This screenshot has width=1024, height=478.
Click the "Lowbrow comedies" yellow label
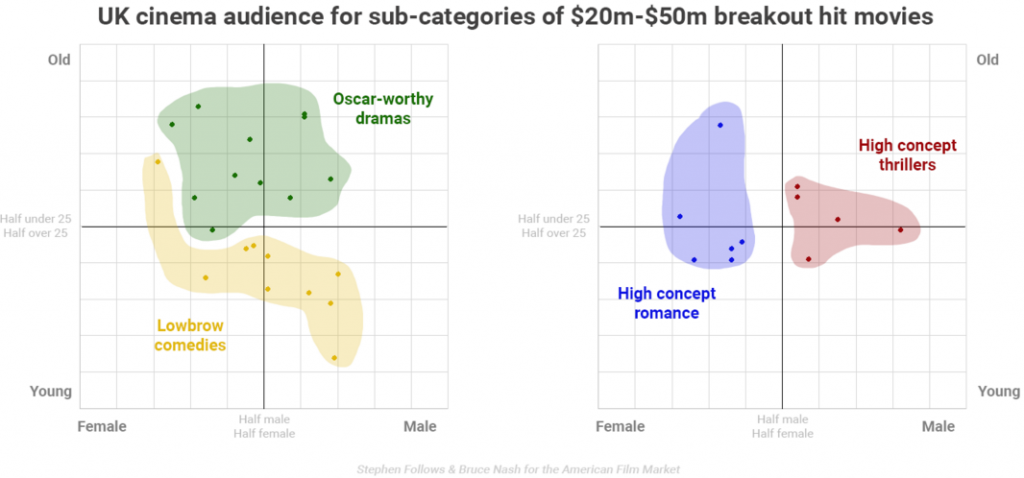190,335
